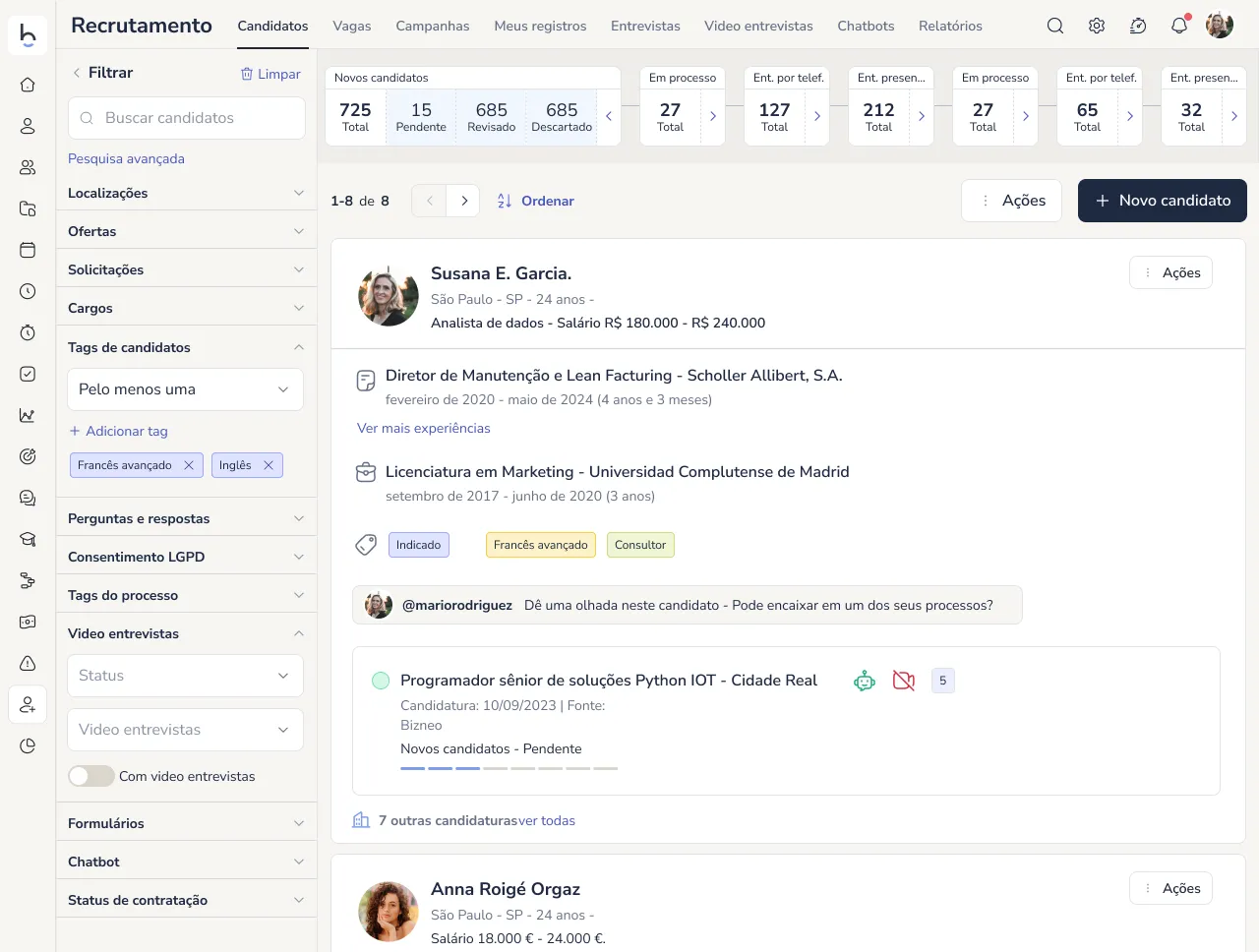
Task: Click the target goals sidebar icon
Action: pos(28,456)
